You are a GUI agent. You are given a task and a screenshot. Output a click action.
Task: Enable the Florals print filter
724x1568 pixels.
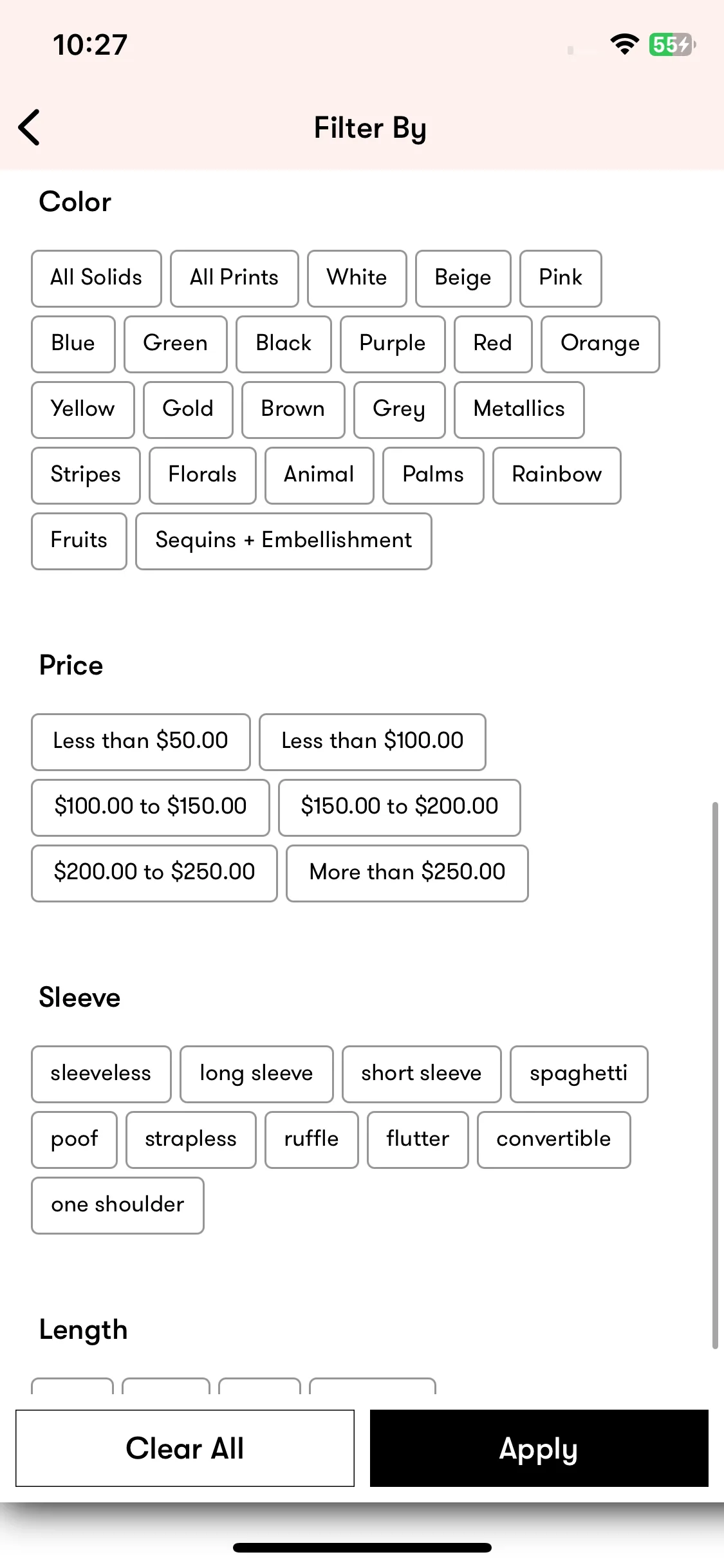coord(203,476)
